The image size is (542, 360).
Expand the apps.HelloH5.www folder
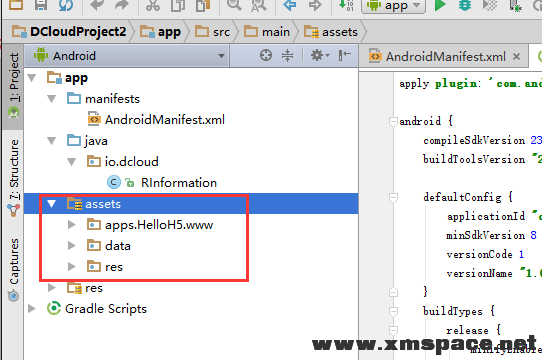click(72, 225)
